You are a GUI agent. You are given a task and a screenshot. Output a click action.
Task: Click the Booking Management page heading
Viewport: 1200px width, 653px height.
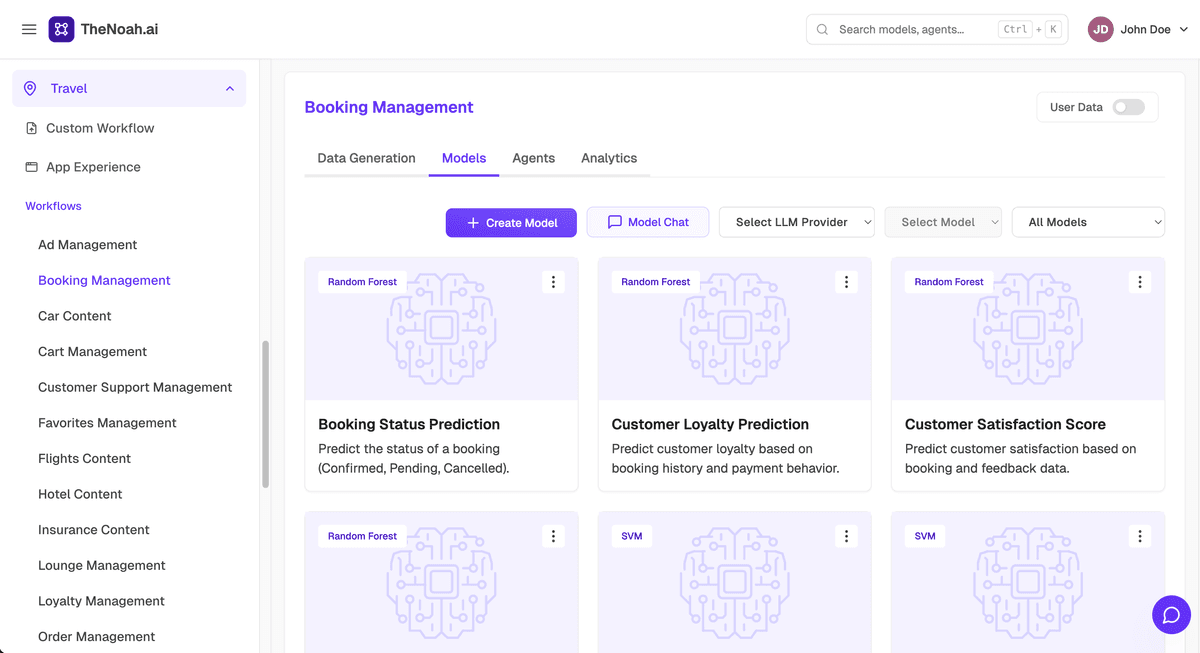click(x=389, y=107)
